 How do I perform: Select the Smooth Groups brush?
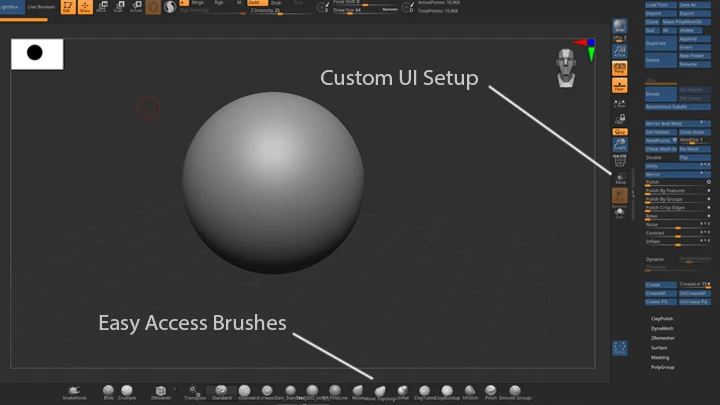point(515,393)
